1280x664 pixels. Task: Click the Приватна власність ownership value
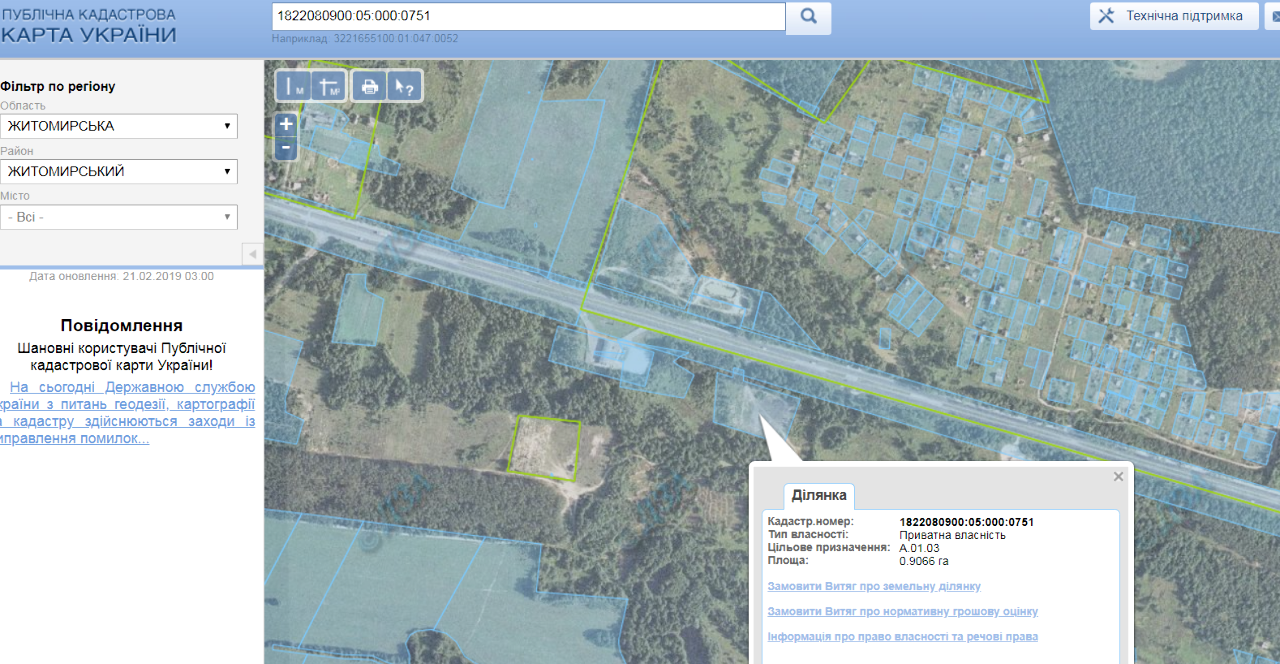pyautogui.click(x=953, y=535)
